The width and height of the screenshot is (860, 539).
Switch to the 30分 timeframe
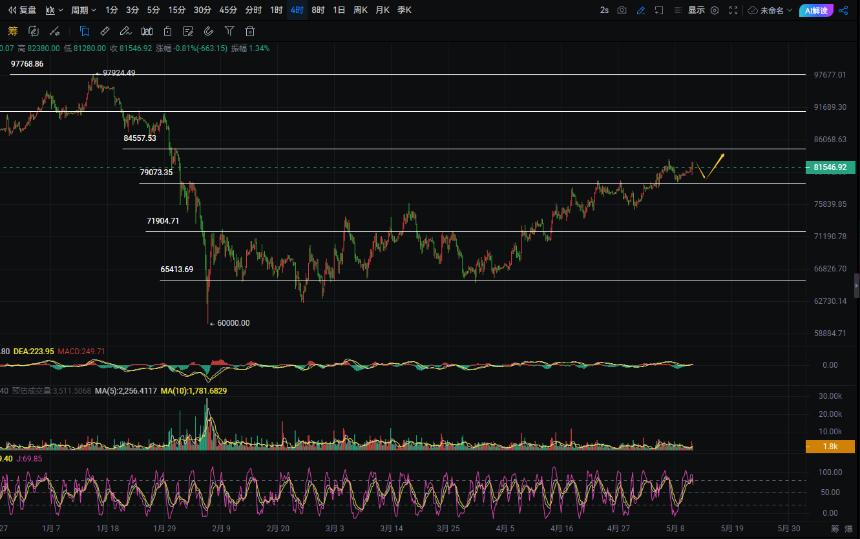(x=202, y=10)
